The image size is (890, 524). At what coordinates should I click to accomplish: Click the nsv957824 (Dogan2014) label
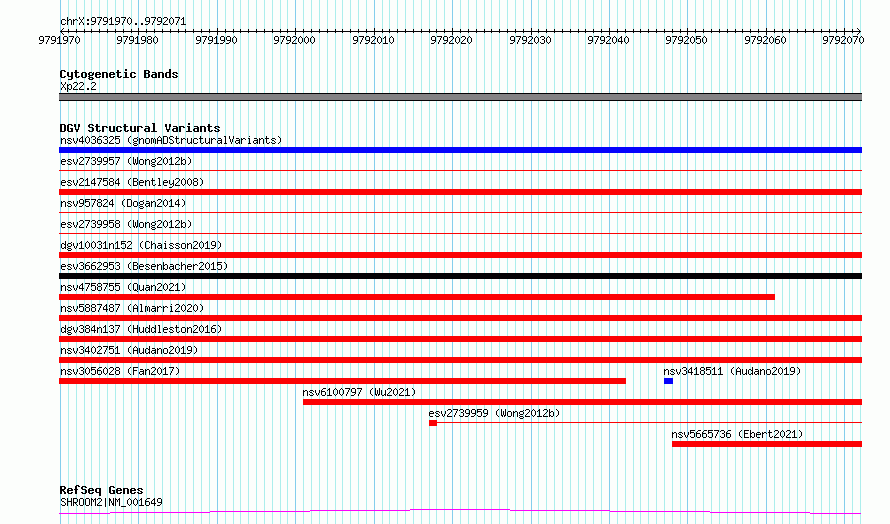(x=123, y=203)
